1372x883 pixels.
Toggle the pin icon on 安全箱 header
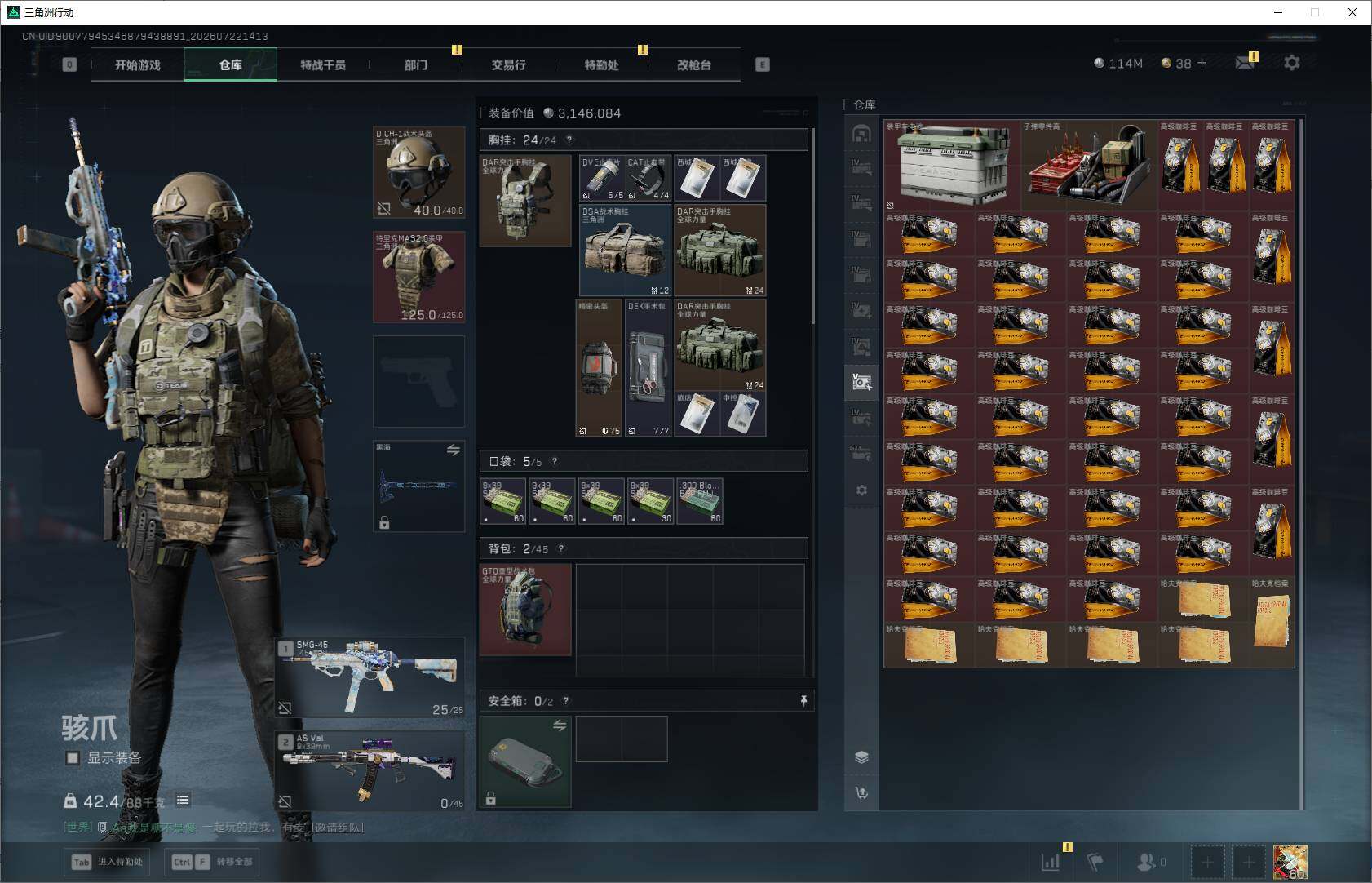coord(803,700)
